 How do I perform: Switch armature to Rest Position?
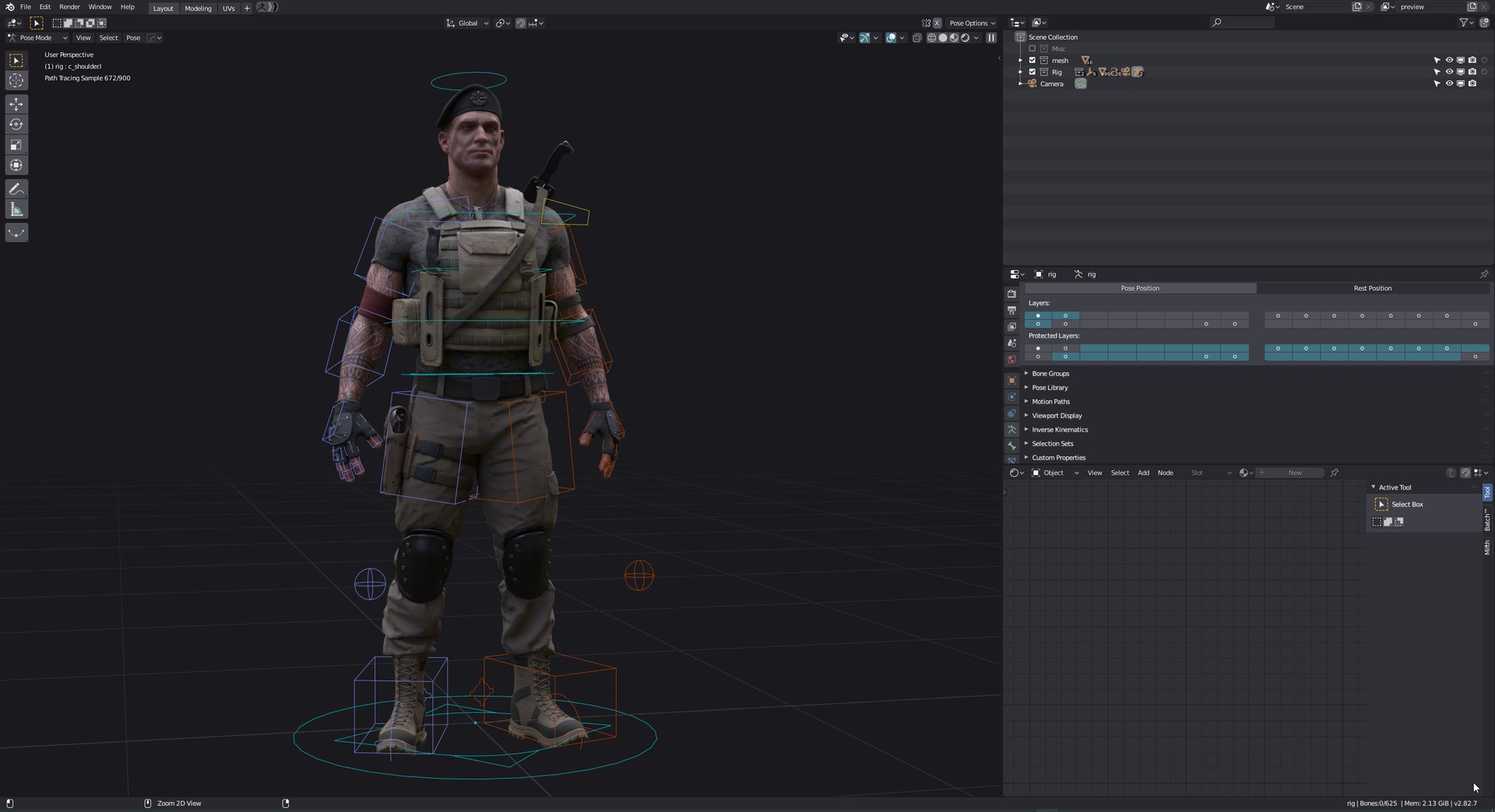(x=1372, y=288)
